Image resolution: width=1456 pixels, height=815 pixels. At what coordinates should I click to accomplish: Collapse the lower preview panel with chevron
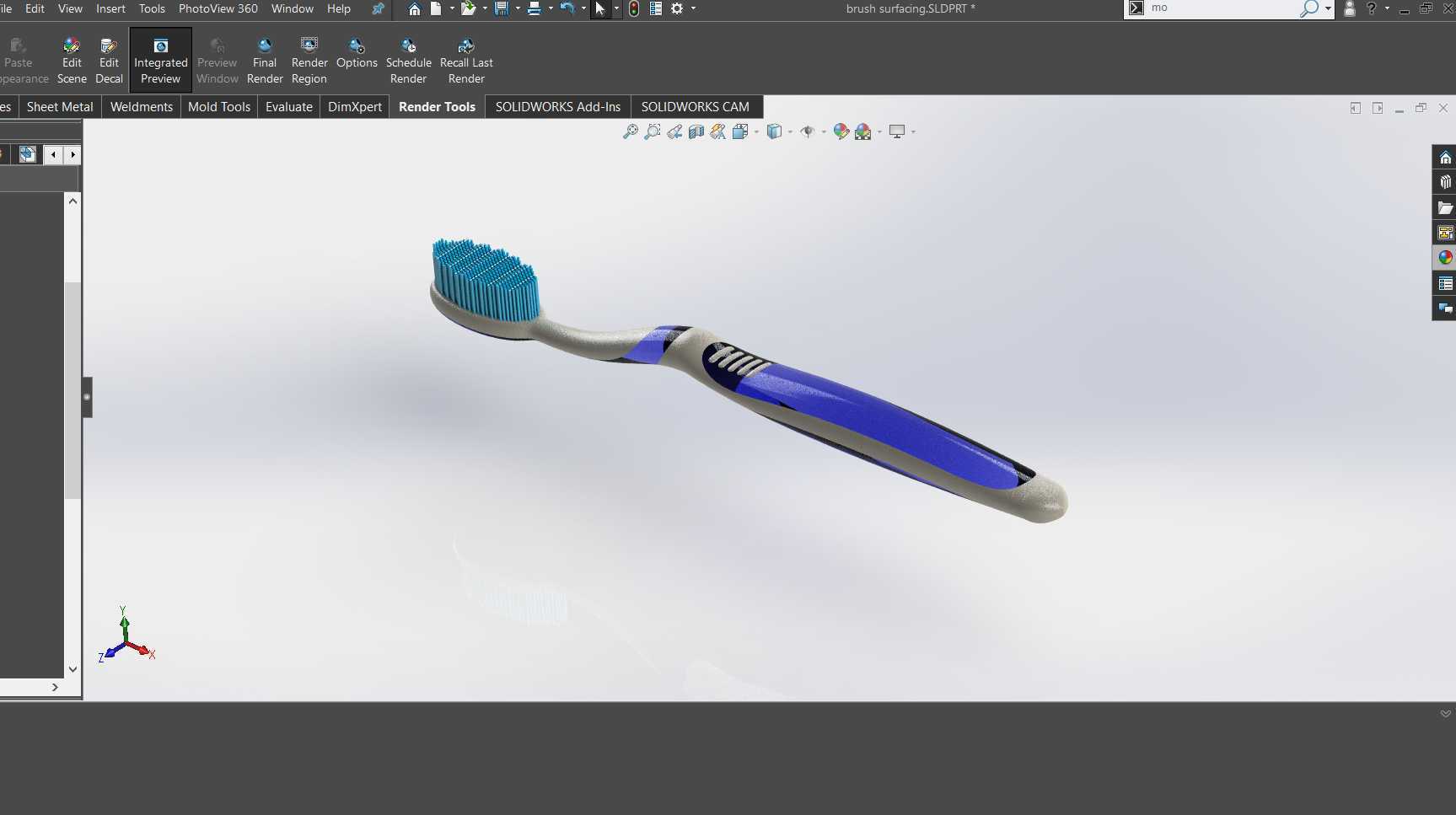[x=1445, y=714]
